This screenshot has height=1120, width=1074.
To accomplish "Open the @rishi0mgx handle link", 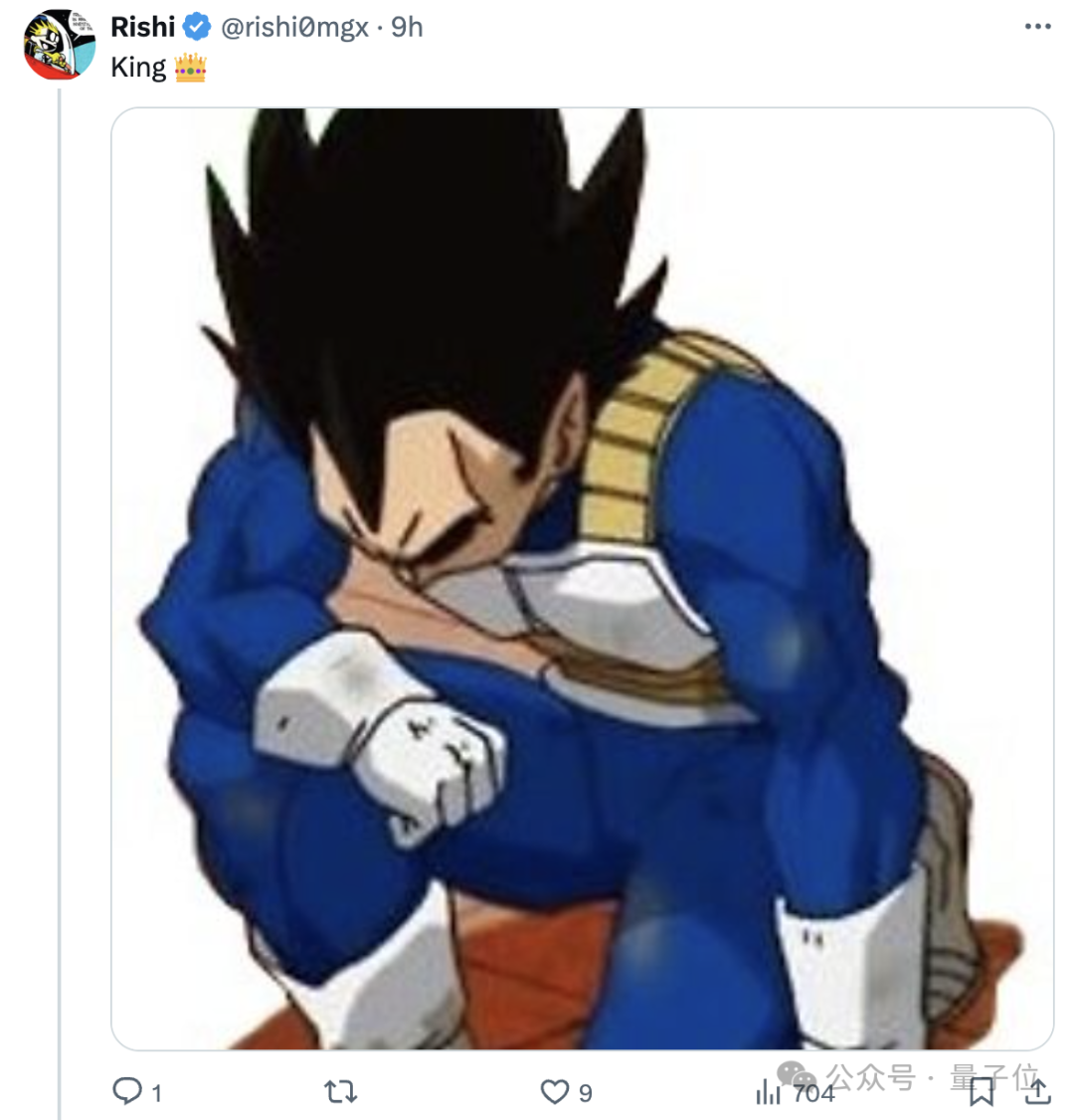I will [295, 27].
